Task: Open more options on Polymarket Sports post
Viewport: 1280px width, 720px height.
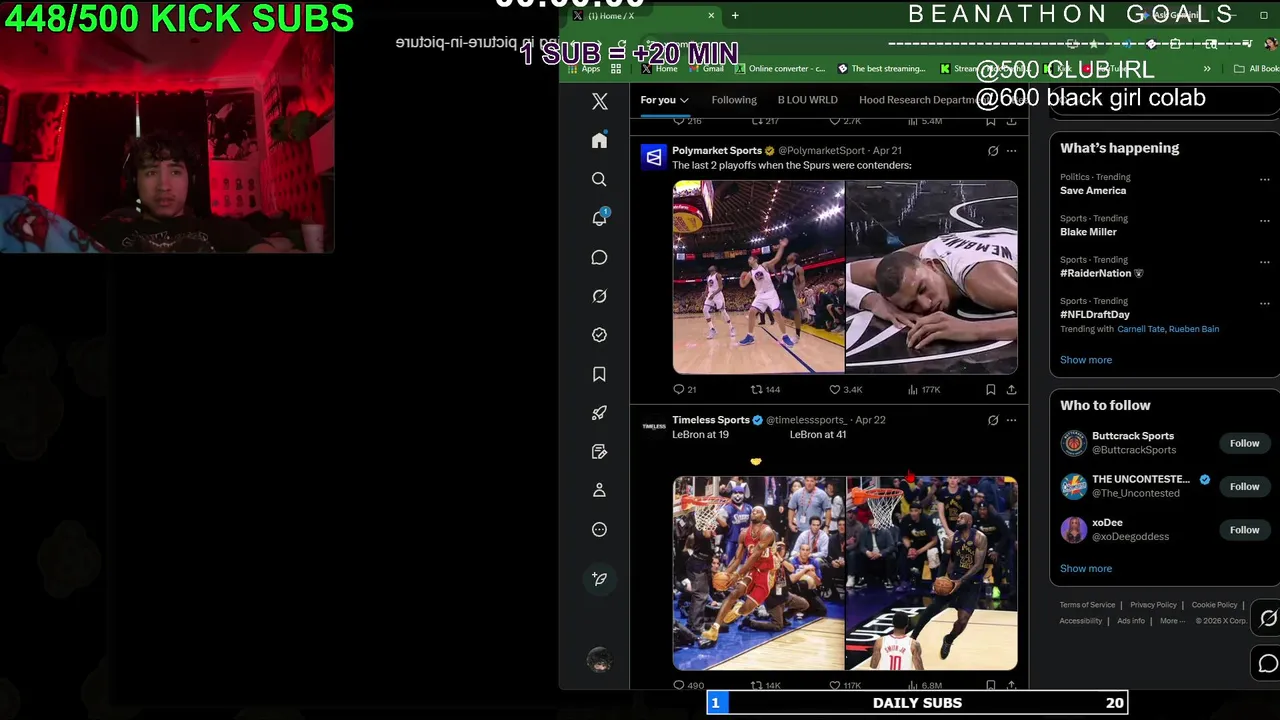Action: pos(1011,151)
